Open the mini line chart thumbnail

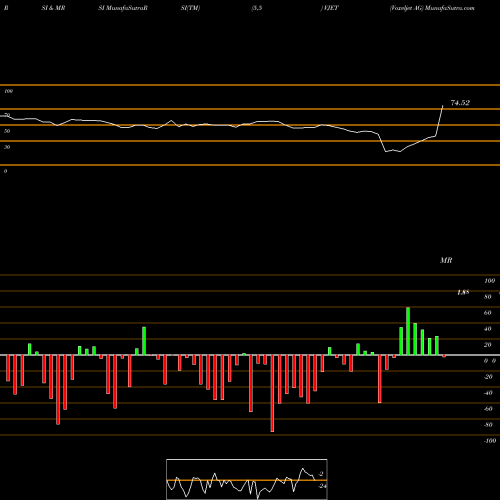(x=247, y=479)
